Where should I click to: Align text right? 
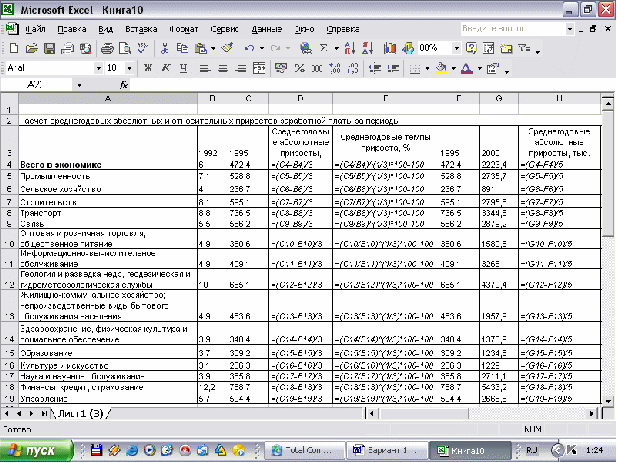240,68
